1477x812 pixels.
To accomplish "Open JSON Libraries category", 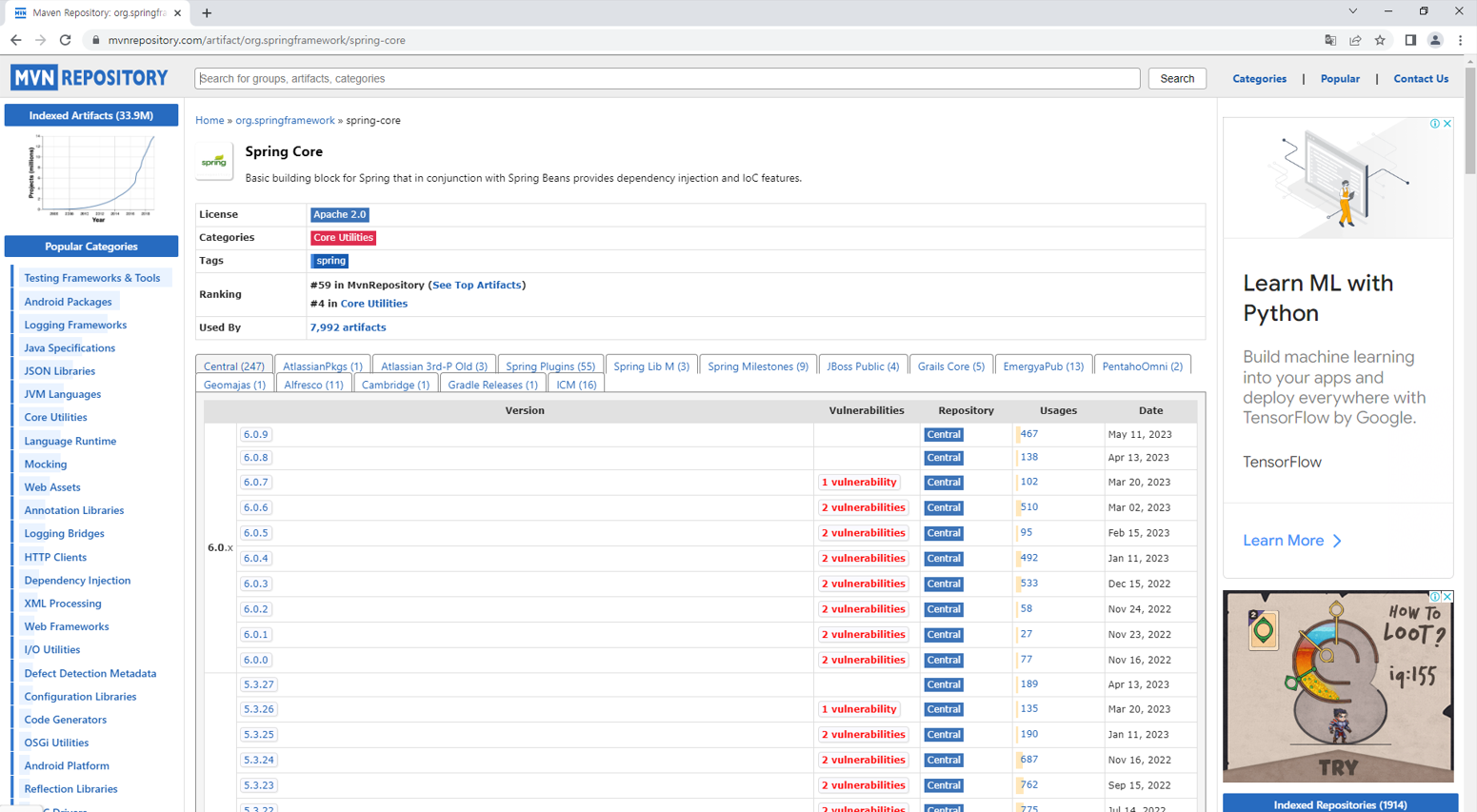I will 59,371.
